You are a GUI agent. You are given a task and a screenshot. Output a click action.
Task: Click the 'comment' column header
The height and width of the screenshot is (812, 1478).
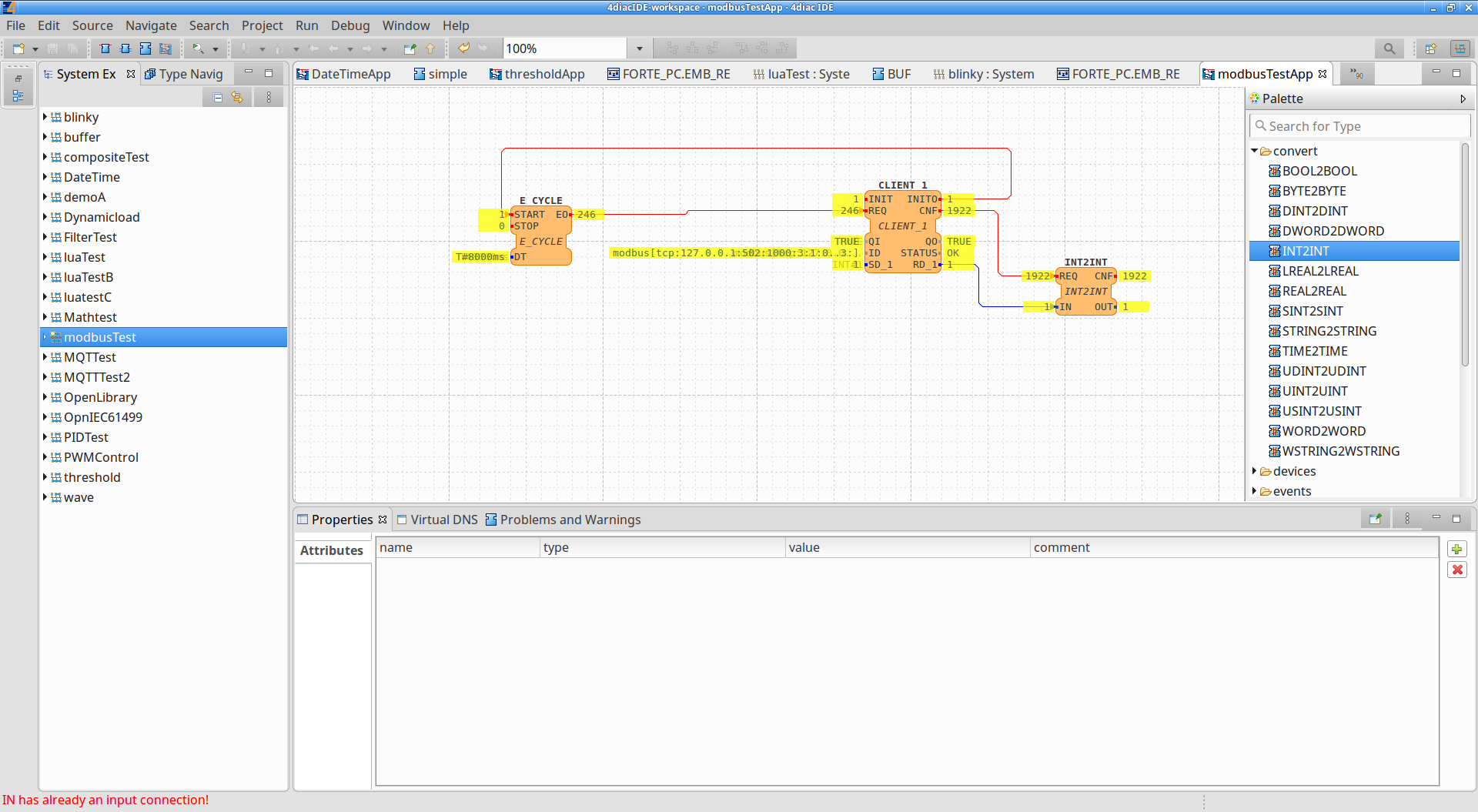tap(1233, 548)
